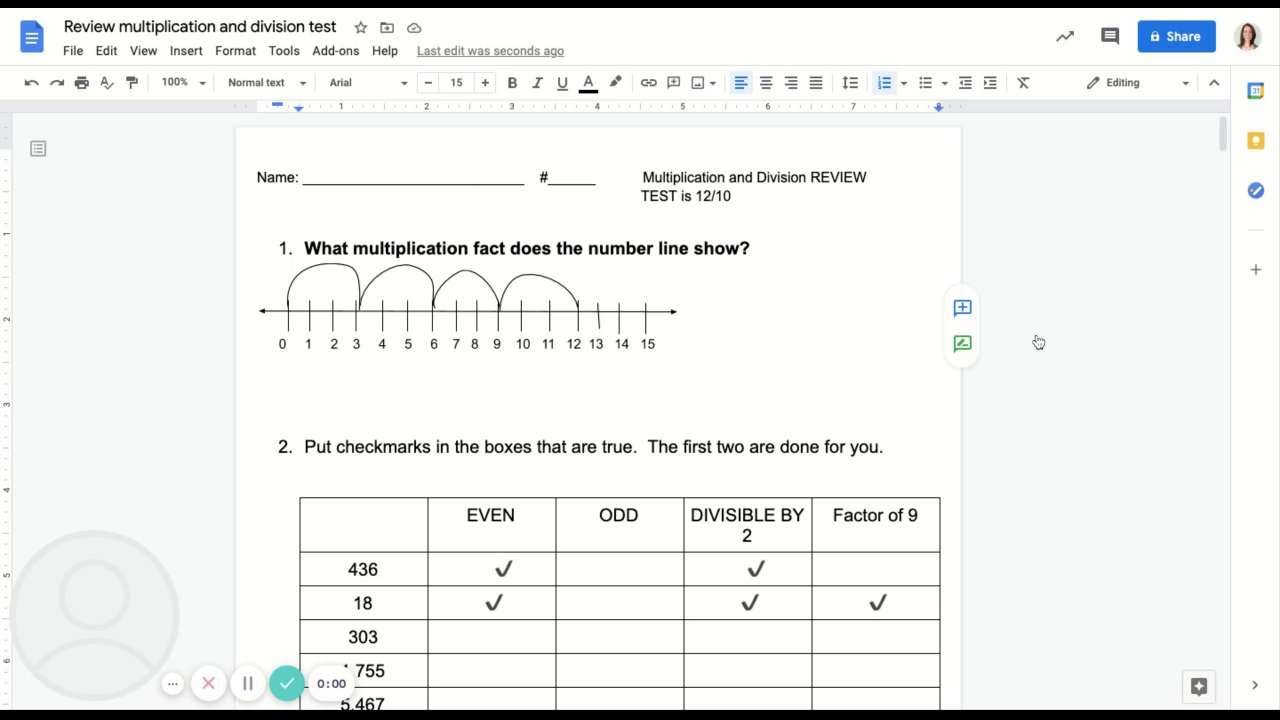The image size is (1280, 720).
Task: Open the Tools menu
Action: coord(284,51)
